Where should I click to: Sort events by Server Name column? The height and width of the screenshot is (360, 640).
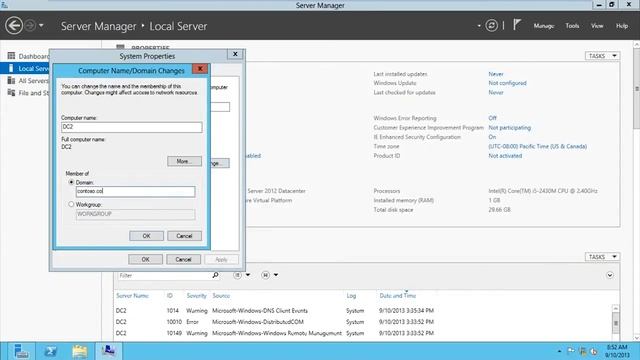pyautogui.click(x=132, y=296)
